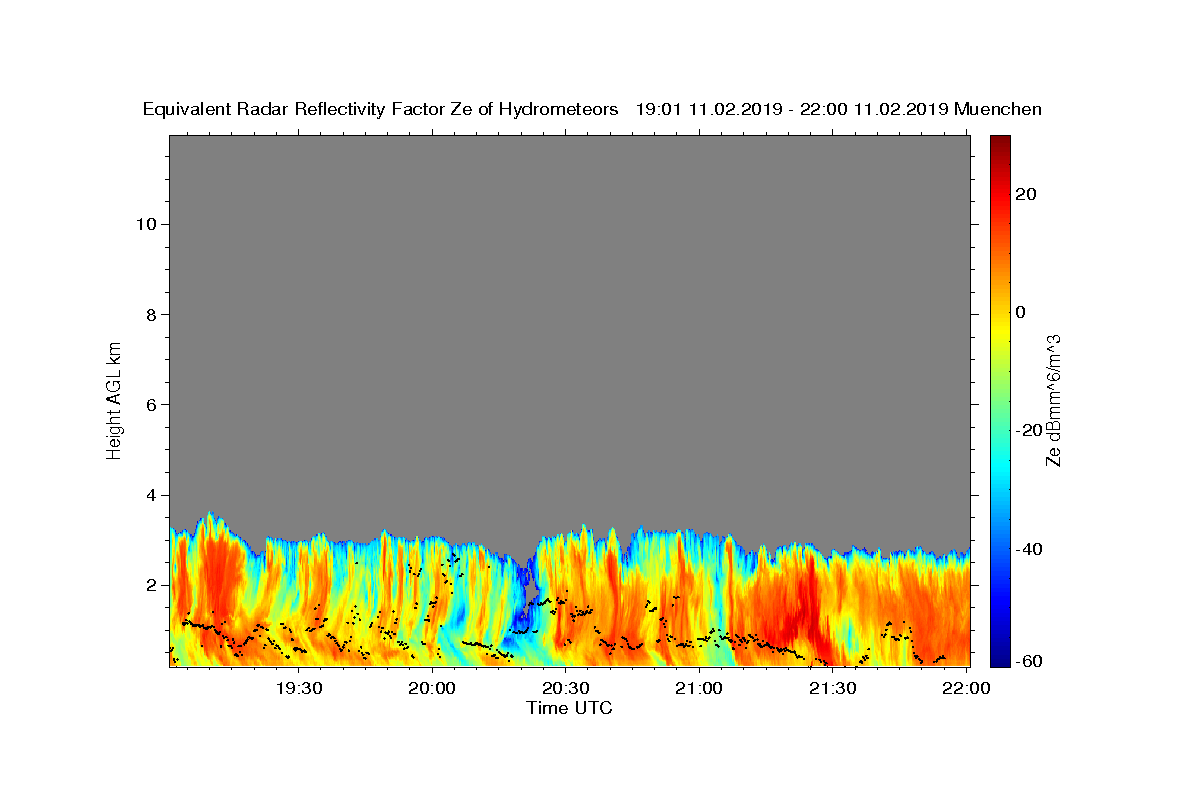Click the station name 'Muenchen' in the title

[x=998, y=110]
